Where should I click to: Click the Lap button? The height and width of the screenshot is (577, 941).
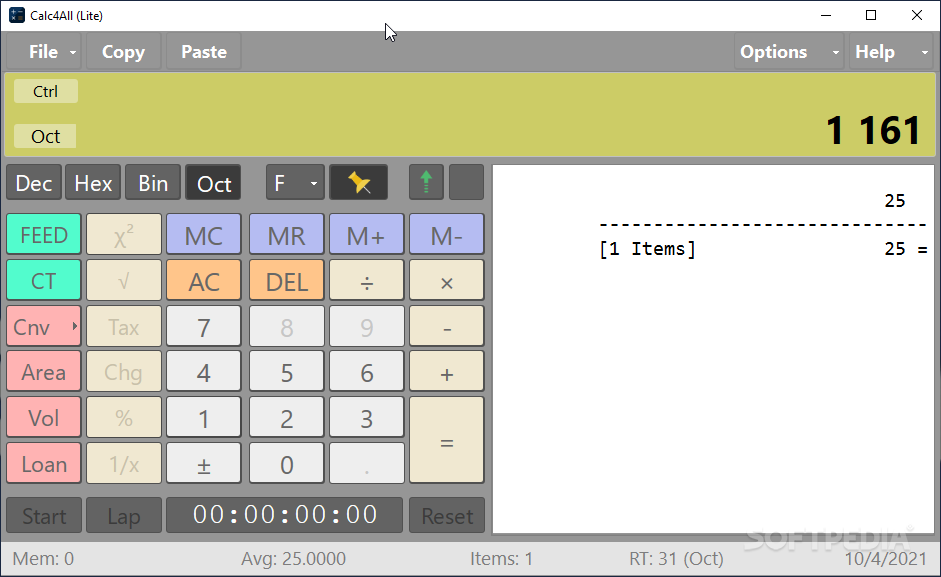pyautogui.click(x=124, y=515)
